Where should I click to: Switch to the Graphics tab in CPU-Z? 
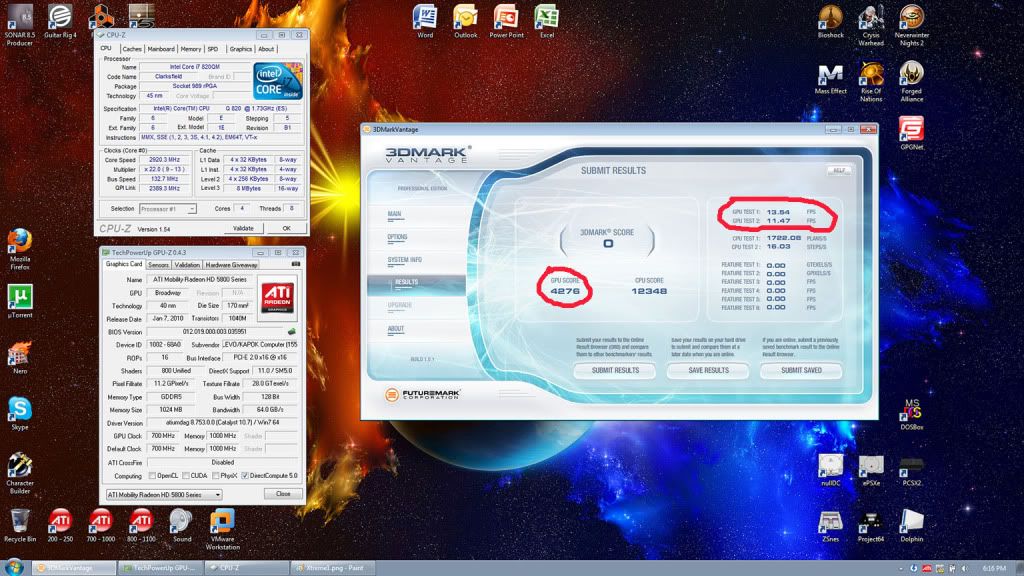pos(240,49)
